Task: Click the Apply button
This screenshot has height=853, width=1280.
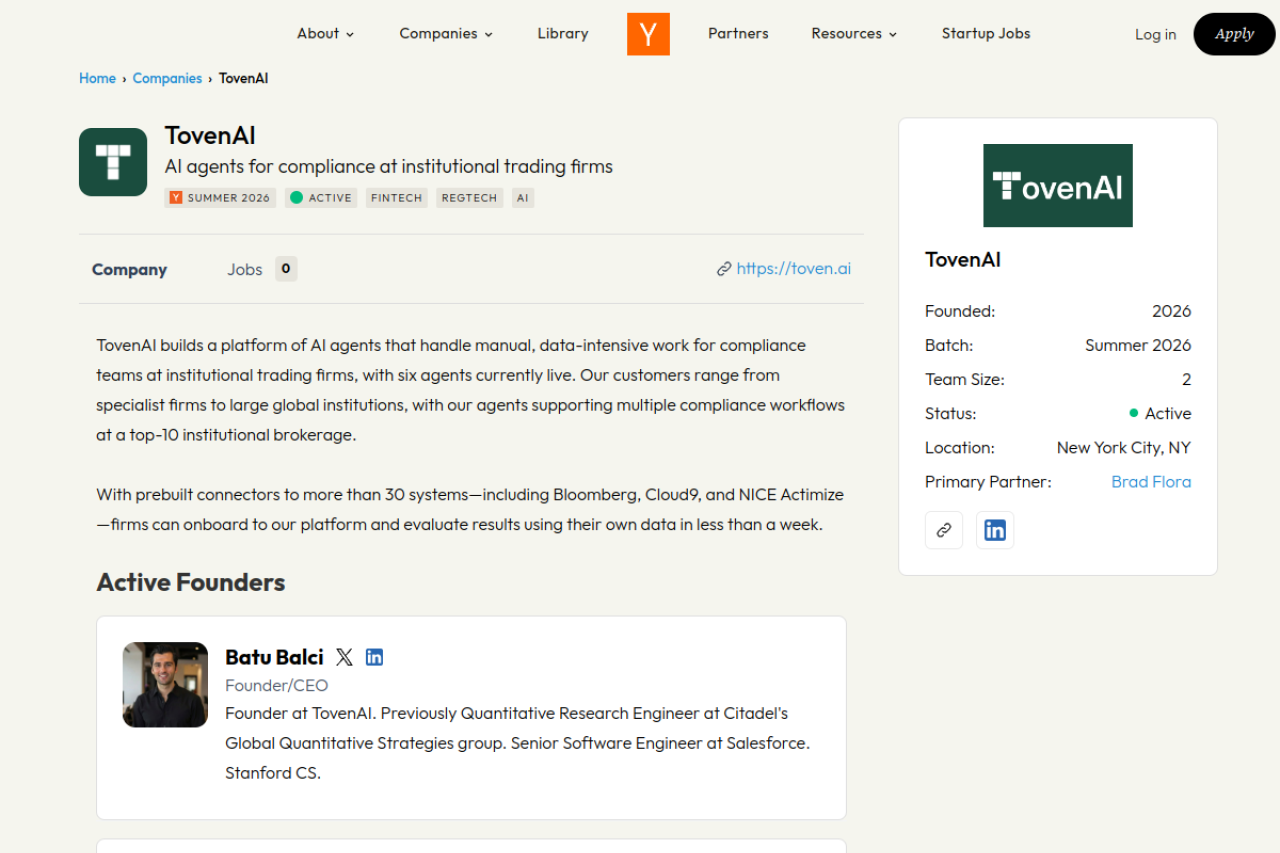Action: point(1234,34)
